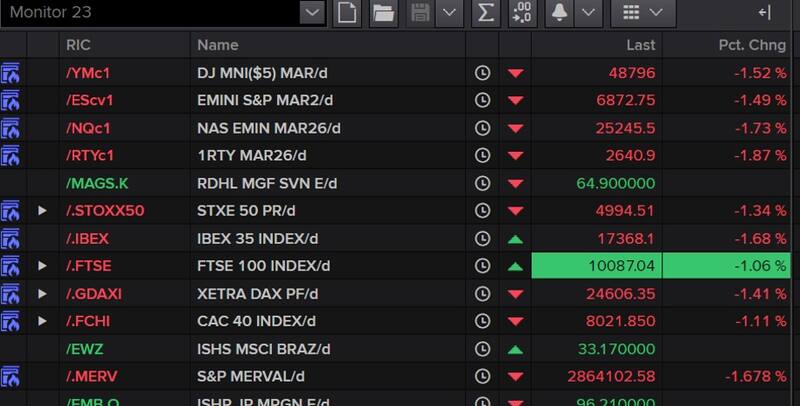Expand the /.FTSE row constituents
800x406 pixels.
coord(42,266)
